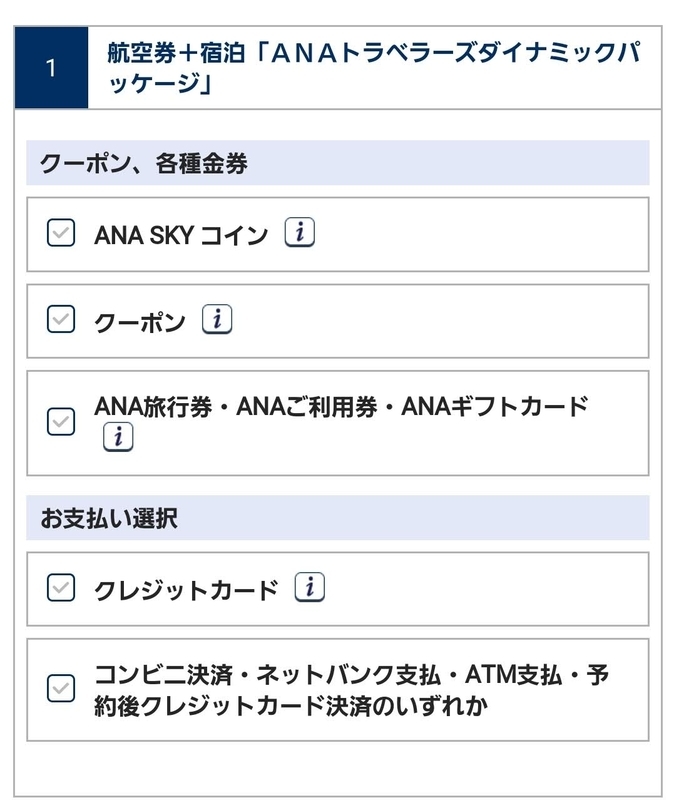Show info for ANA旅行券・ANAご利用券 option

pos(118,437)
